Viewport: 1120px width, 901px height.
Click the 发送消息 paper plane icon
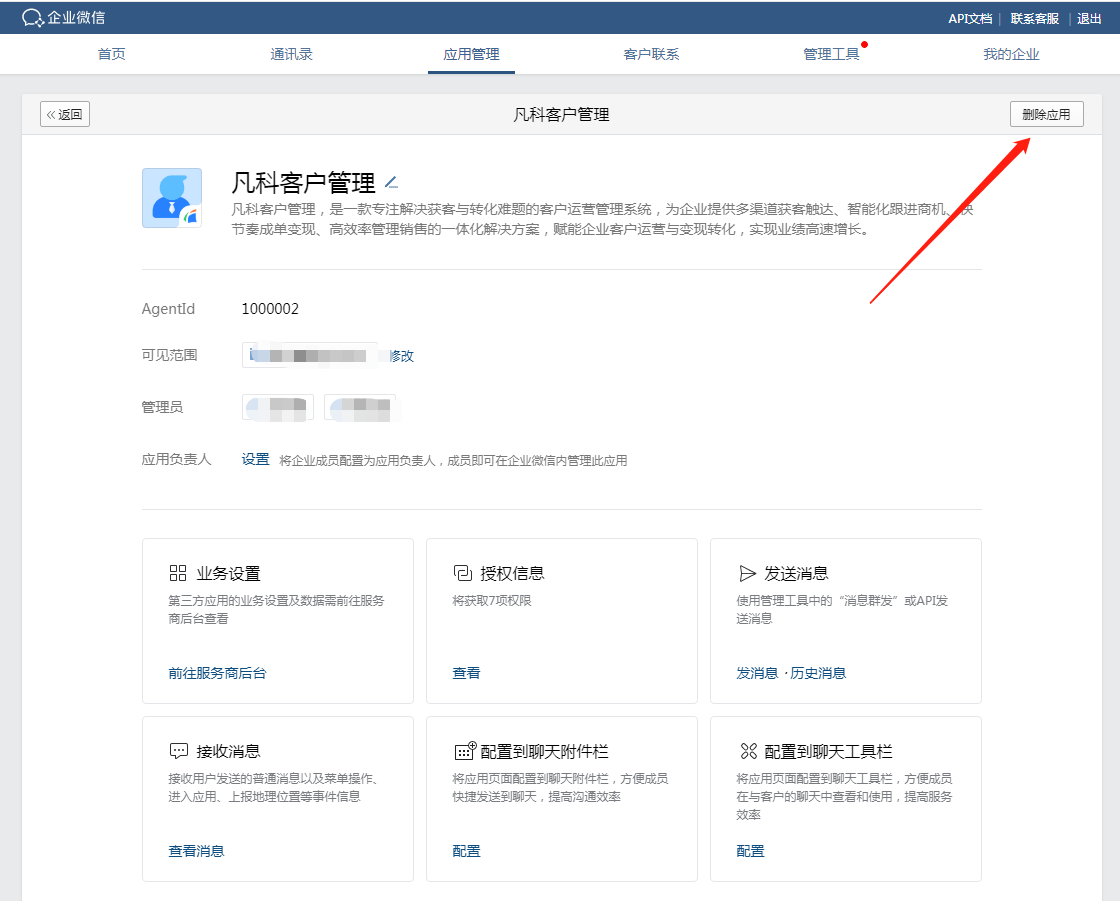tap(747, 573)
